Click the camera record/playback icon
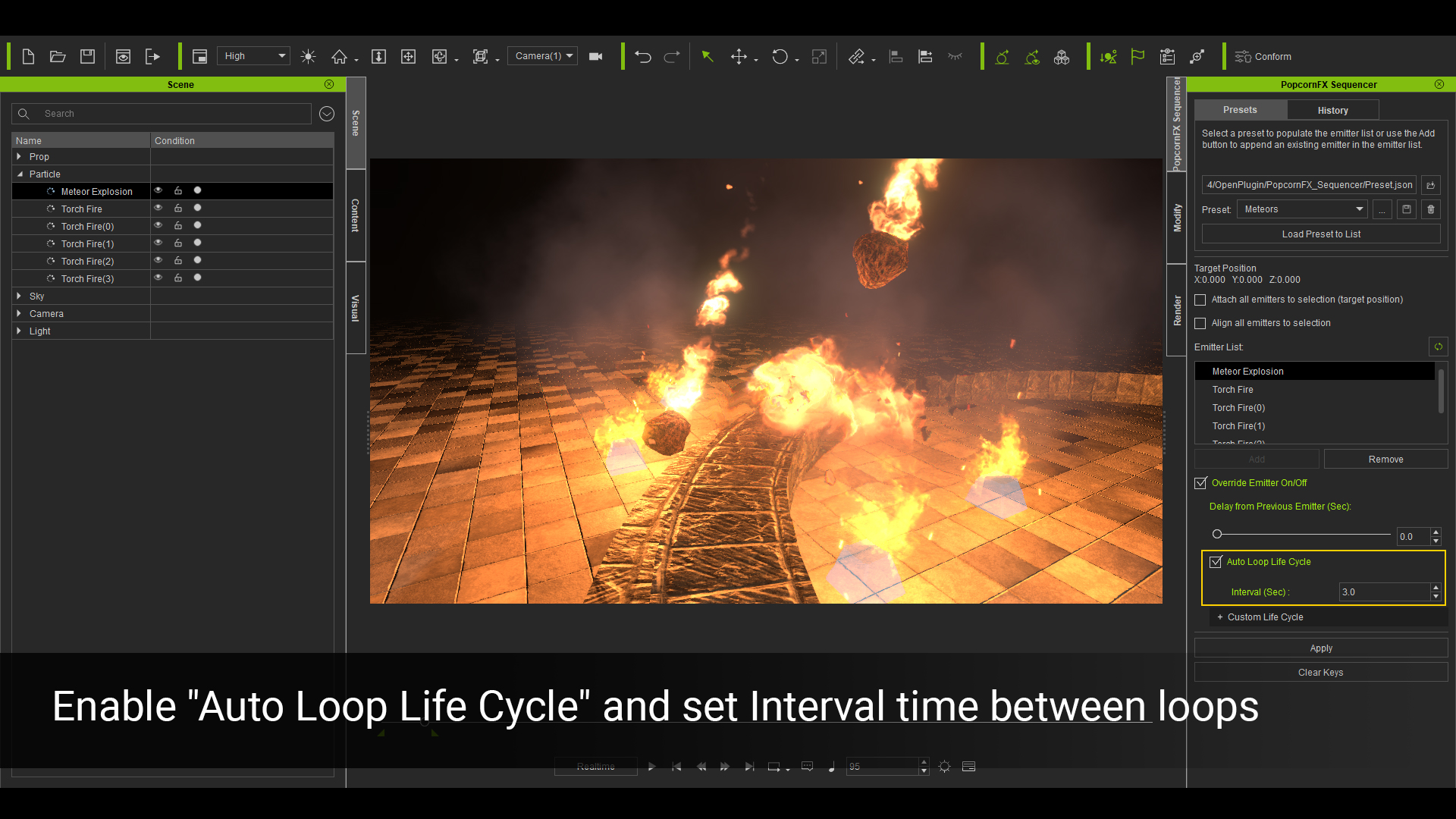 coord(595,56)
